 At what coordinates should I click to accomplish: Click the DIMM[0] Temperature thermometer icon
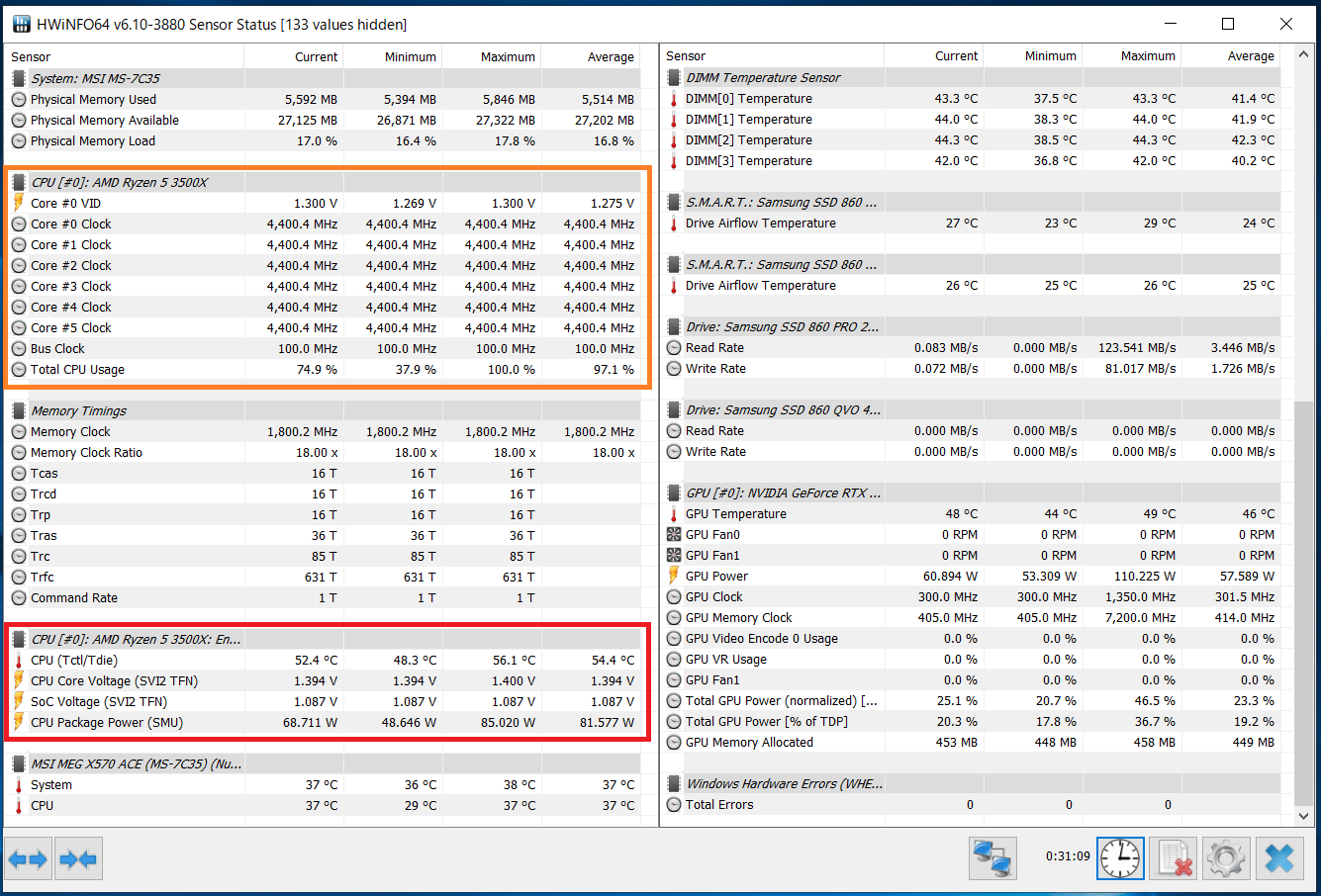click(674, 98)
